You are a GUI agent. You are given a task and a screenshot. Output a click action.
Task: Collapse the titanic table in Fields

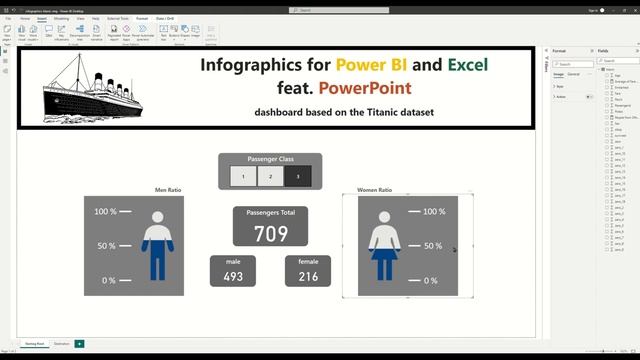[599, 69]
